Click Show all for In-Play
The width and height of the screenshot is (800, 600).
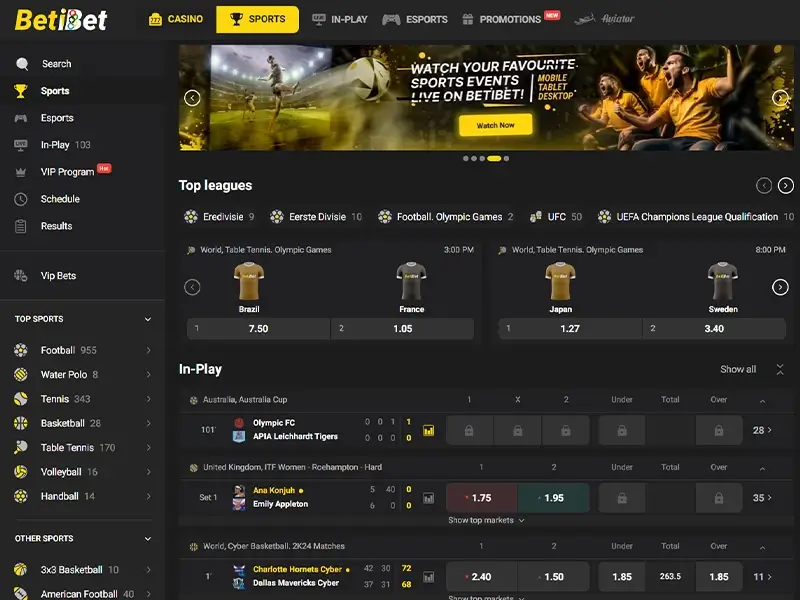[738, 369]
